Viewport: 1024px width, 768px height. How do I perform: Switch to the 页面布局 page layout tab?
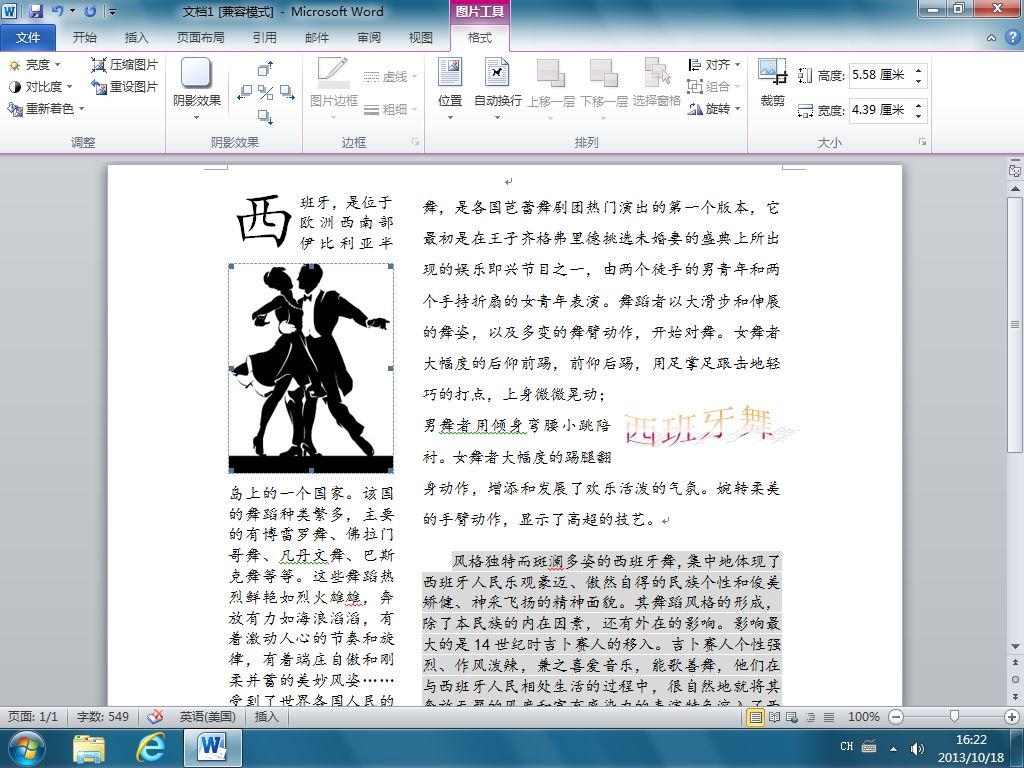point(200,38)
